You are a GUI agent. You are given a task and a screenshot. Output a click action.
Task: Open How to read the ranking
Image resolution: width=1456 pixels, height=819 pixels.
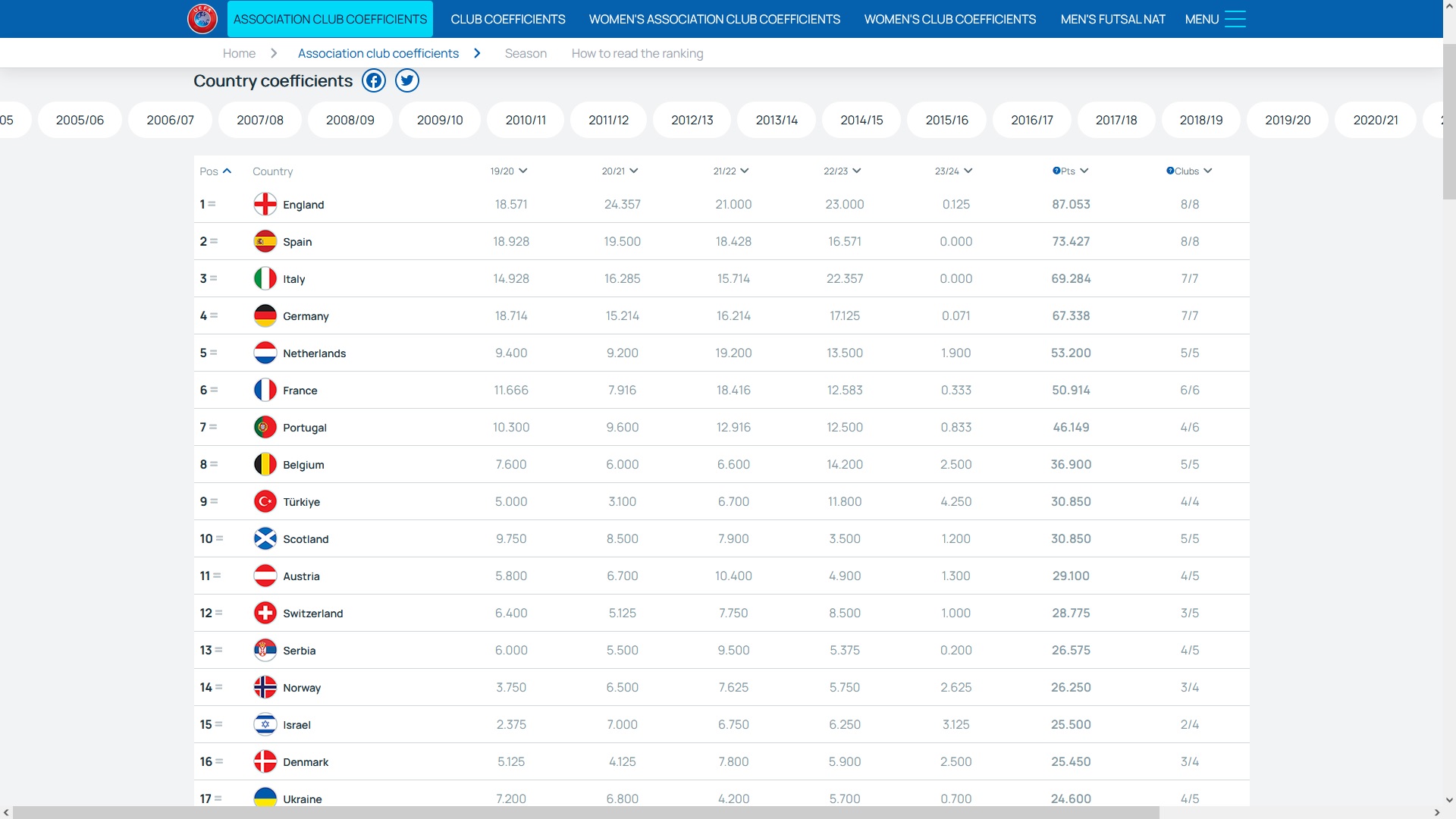point(637,53)
